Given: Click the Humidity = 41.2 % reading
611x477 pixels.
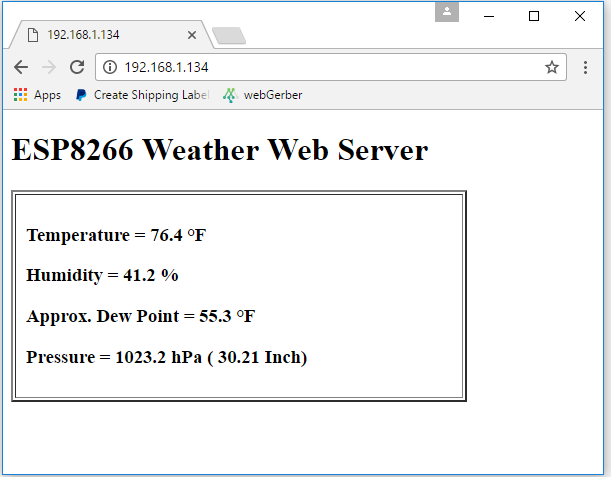Looking at the screenshot, I should [x=102, y=275].
